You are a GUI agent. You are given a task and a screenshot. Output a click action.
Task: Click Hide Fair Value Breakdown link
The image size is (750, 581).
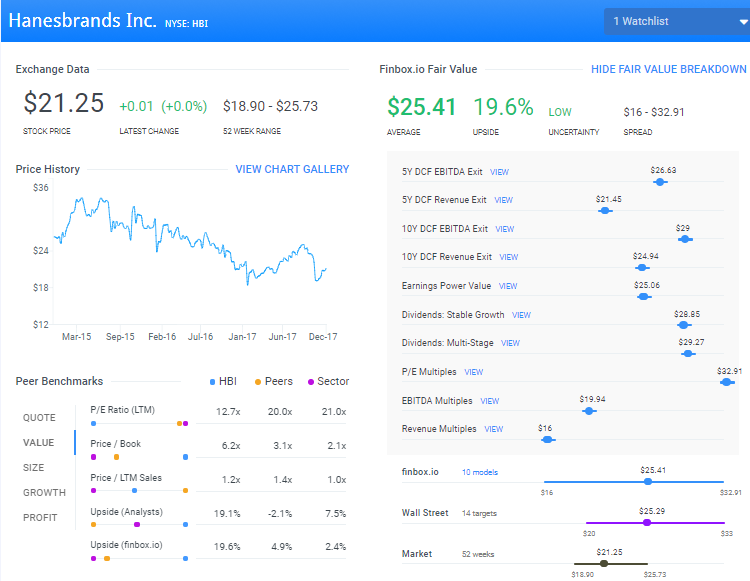(x=668, y=69)
